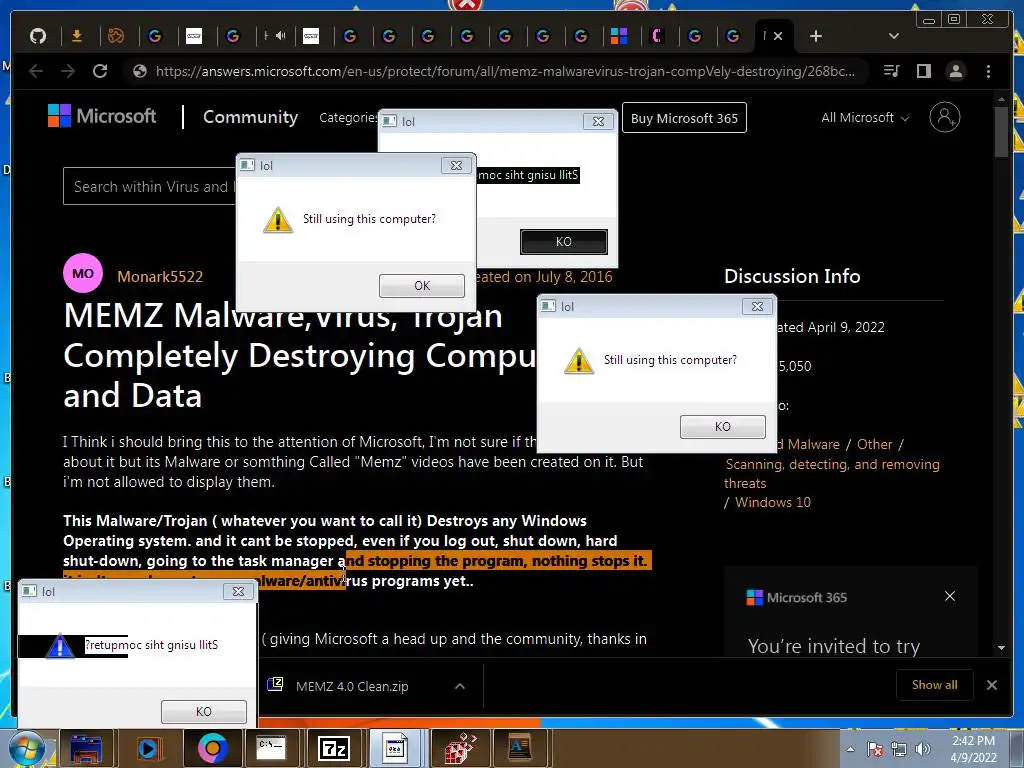Go forward with the forward arrow
The height and width of the screenshot is (768, 1024).
pyautogui.click(x=68, y=71)
